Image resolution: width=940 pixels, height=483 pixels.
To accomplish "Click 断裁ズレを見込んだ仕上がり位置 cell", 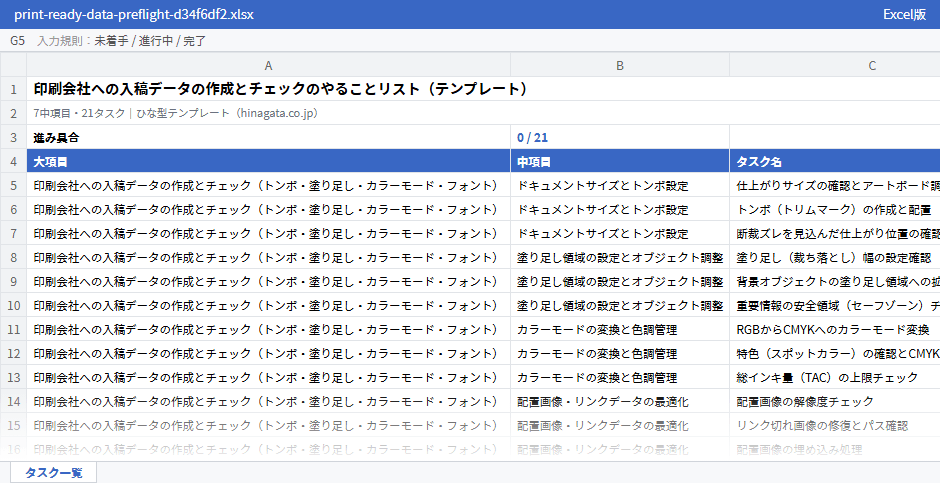I will pos(834,233).
